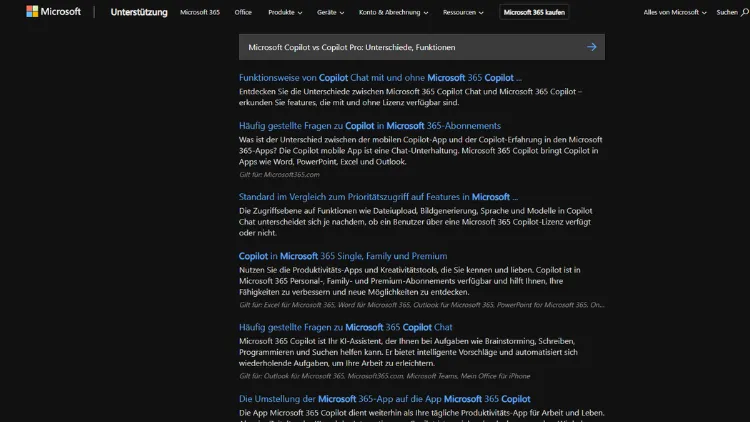The height and width of the screenshot is (422, 750).
Task: Click the snippet 'Die App Microsoft 365 Copilot dient'
Action: pyautogui.click(x=422, y=414)
